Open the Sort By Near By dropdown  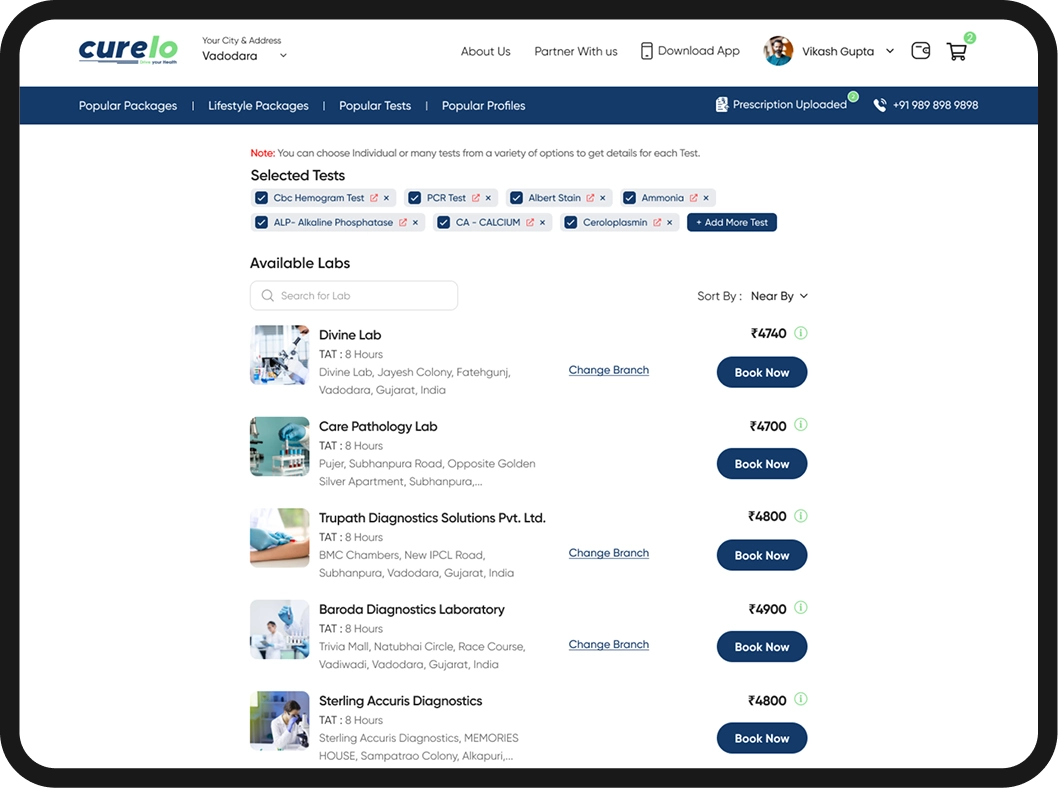pyautogui.click(x=779, y=296)
